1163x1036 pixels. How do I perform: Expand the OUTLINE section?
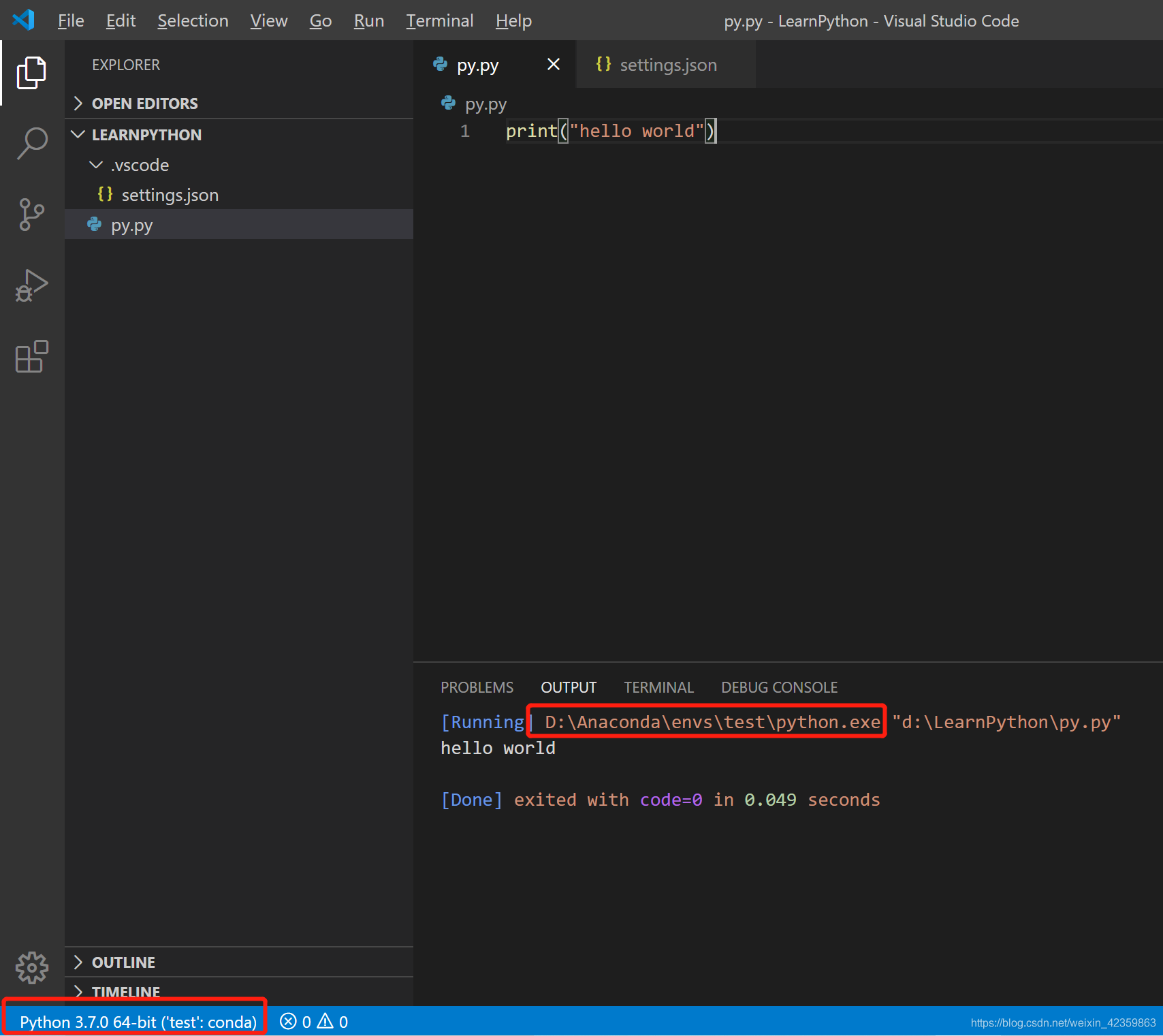(x=239, y=962)
